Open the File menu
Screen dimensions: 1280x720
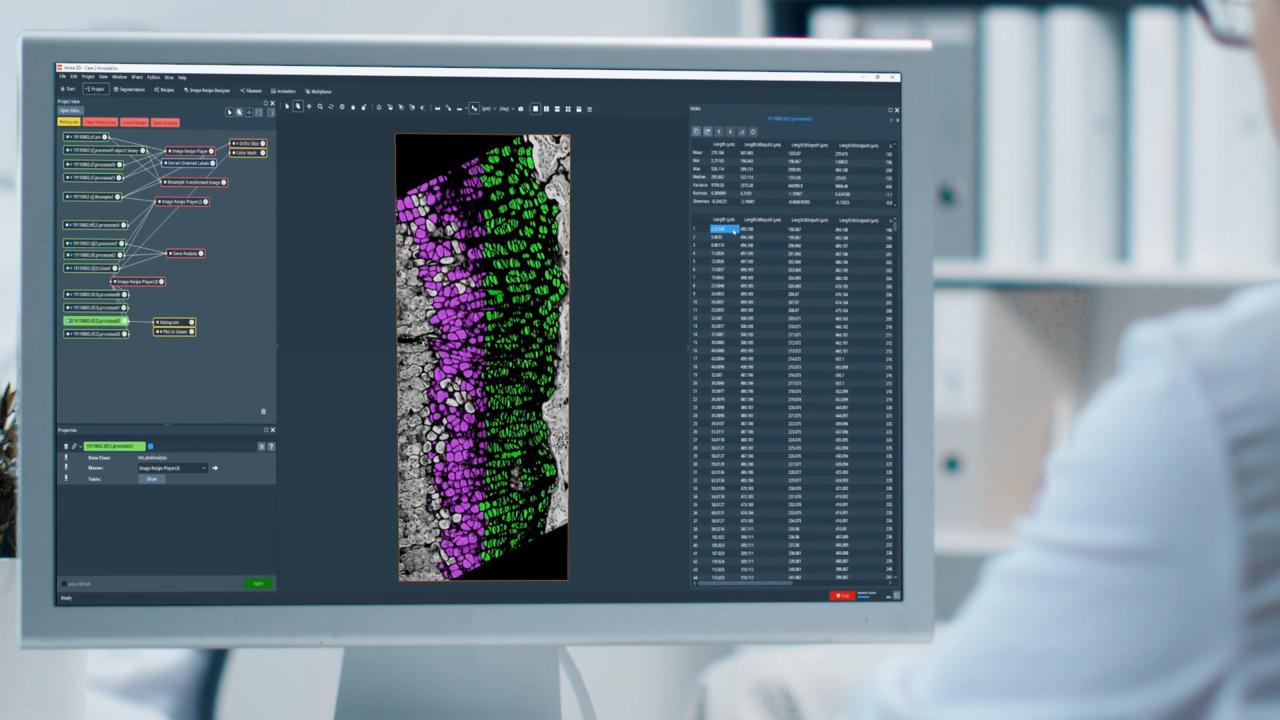tap(62, 77)
